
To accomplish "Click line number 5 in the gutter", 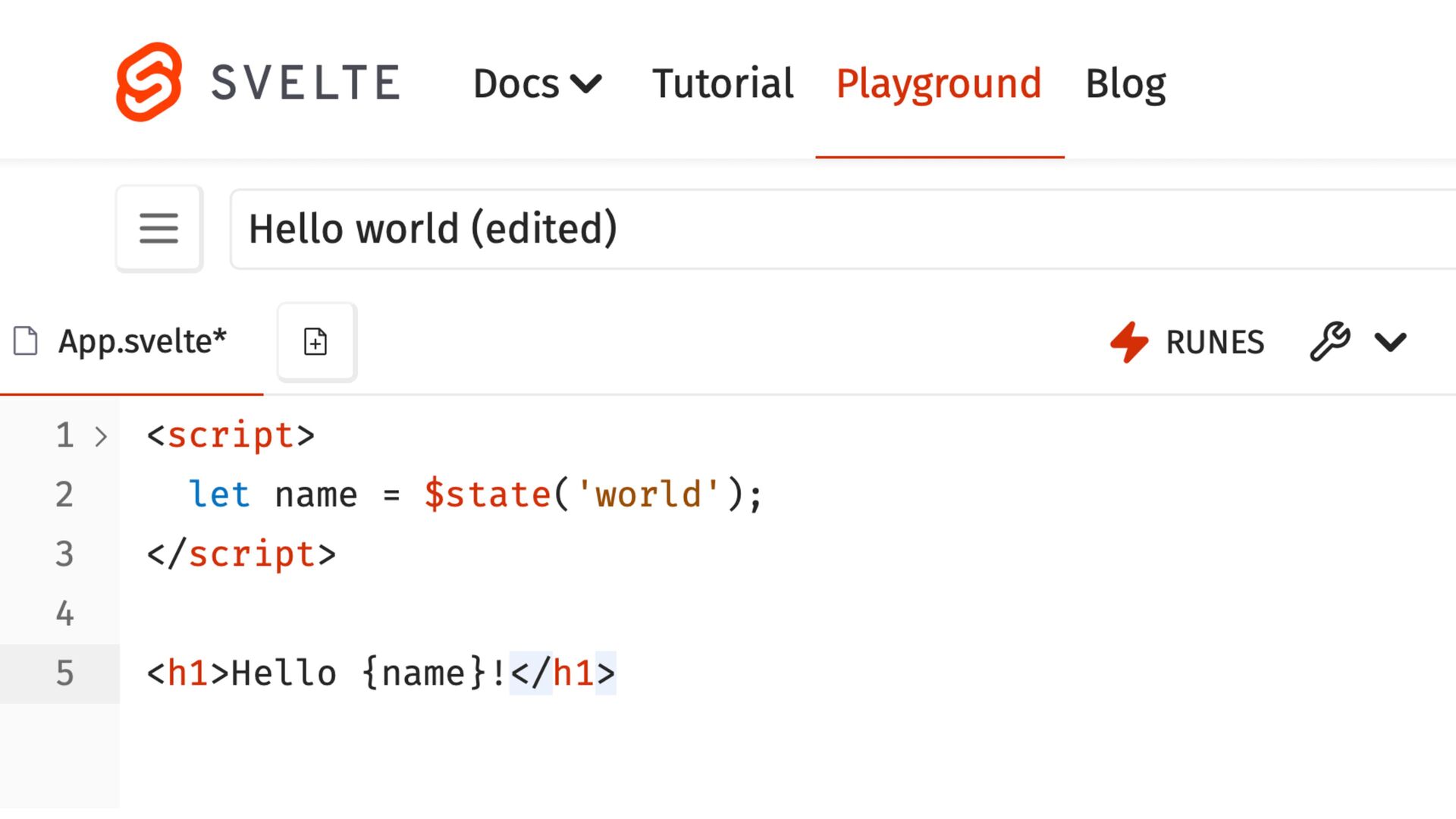I will click(64, 673).
